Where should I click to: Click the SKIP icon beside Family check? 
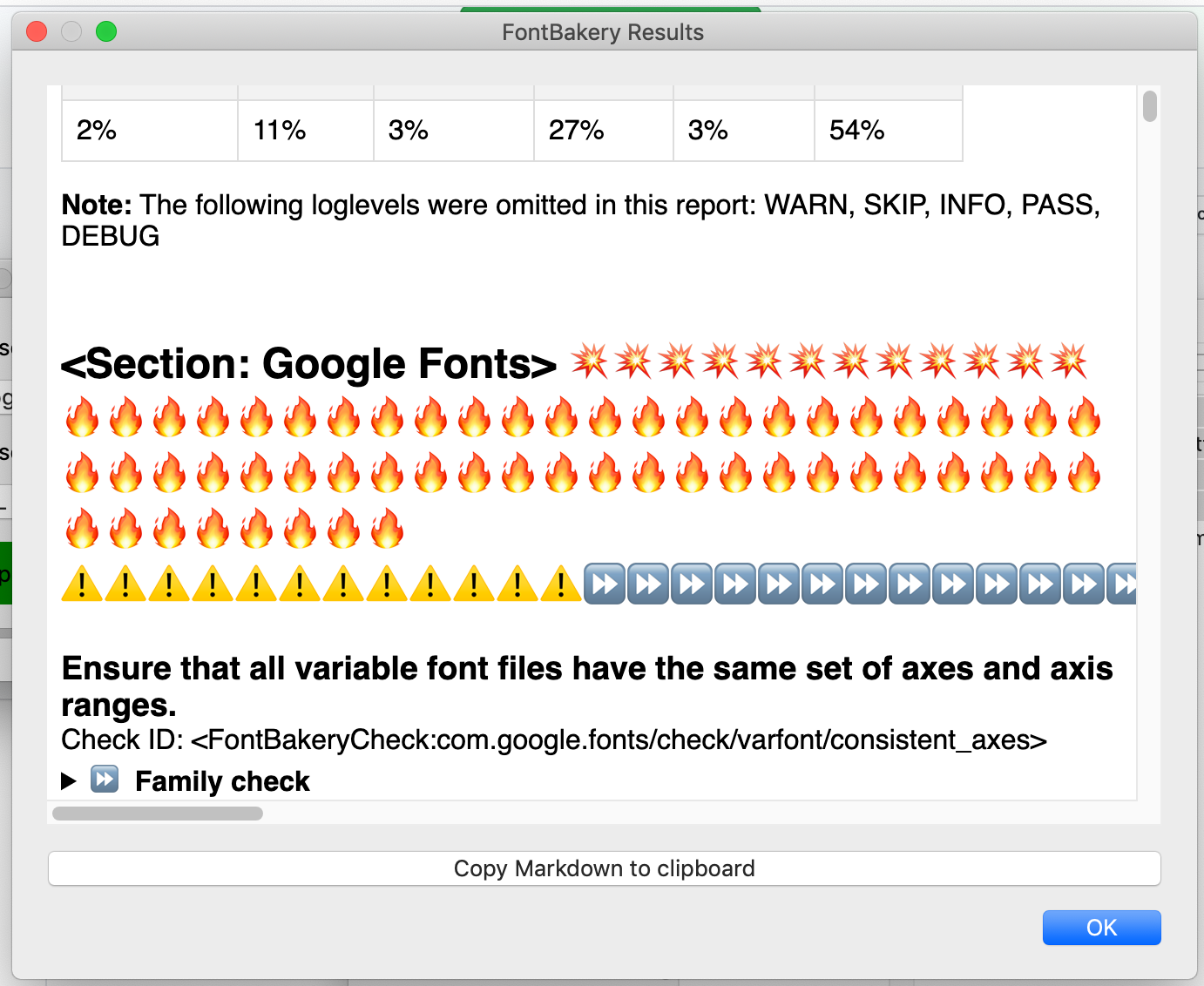coord(105,780)
